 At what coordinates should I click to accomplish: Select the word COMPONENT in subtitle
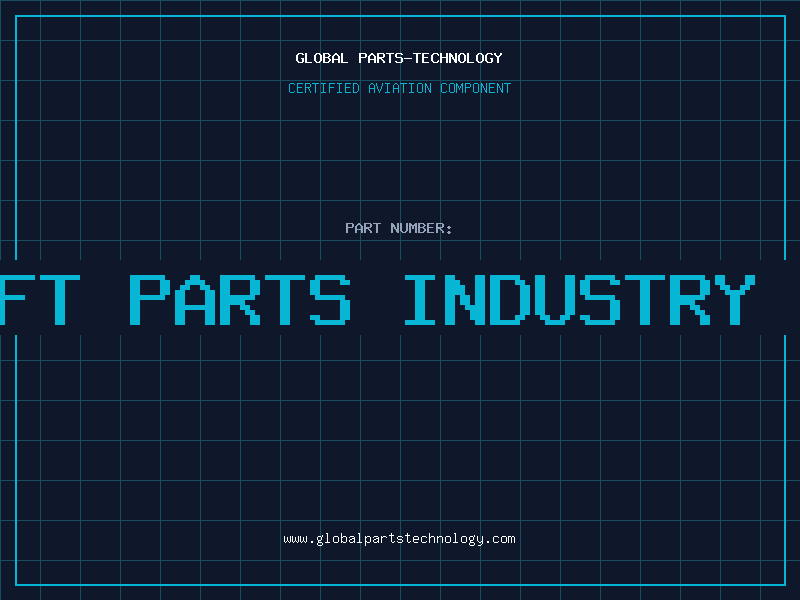476,88
